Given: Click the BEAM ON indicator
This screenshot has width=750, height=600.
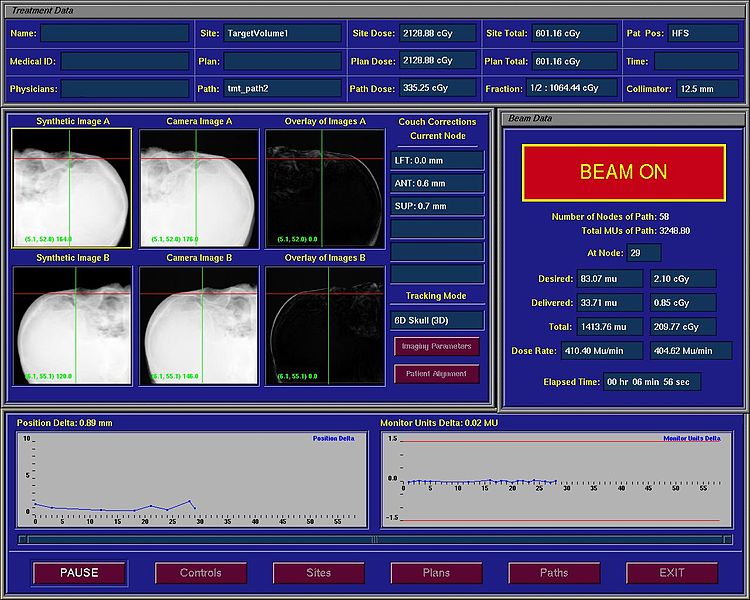Looking at the screenshot, I should click(624, 172).
